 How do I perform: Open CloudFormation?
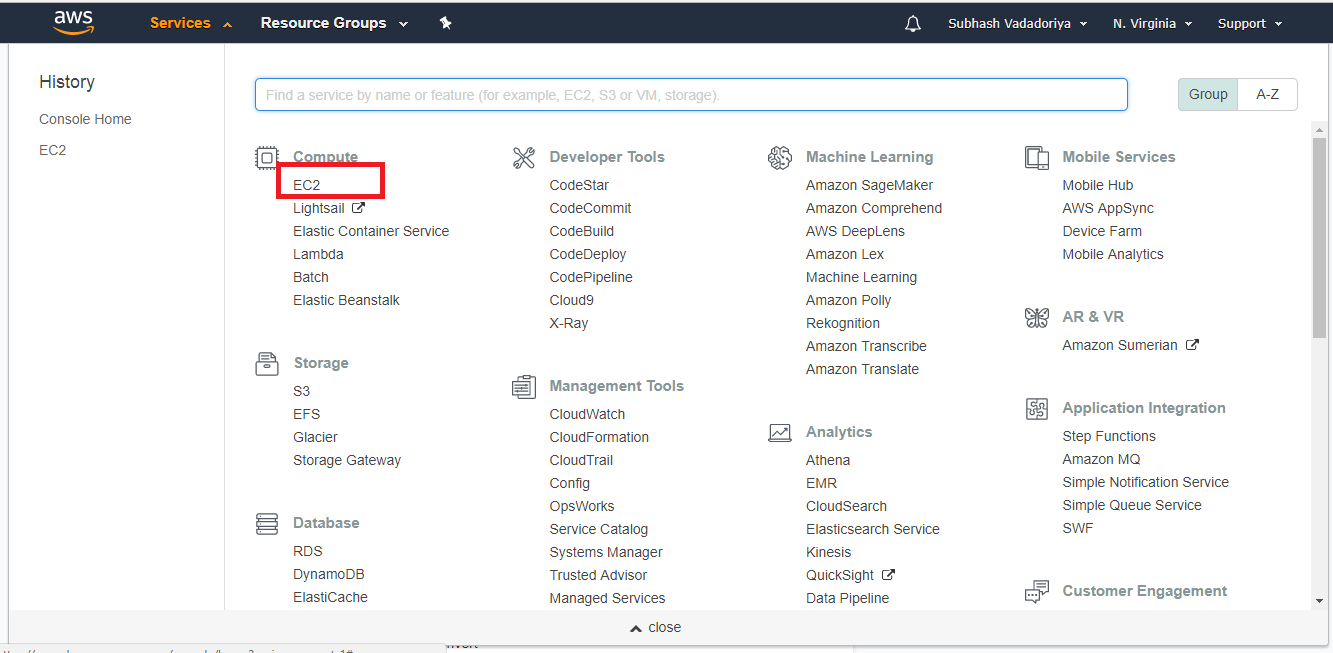click(599, 437)
